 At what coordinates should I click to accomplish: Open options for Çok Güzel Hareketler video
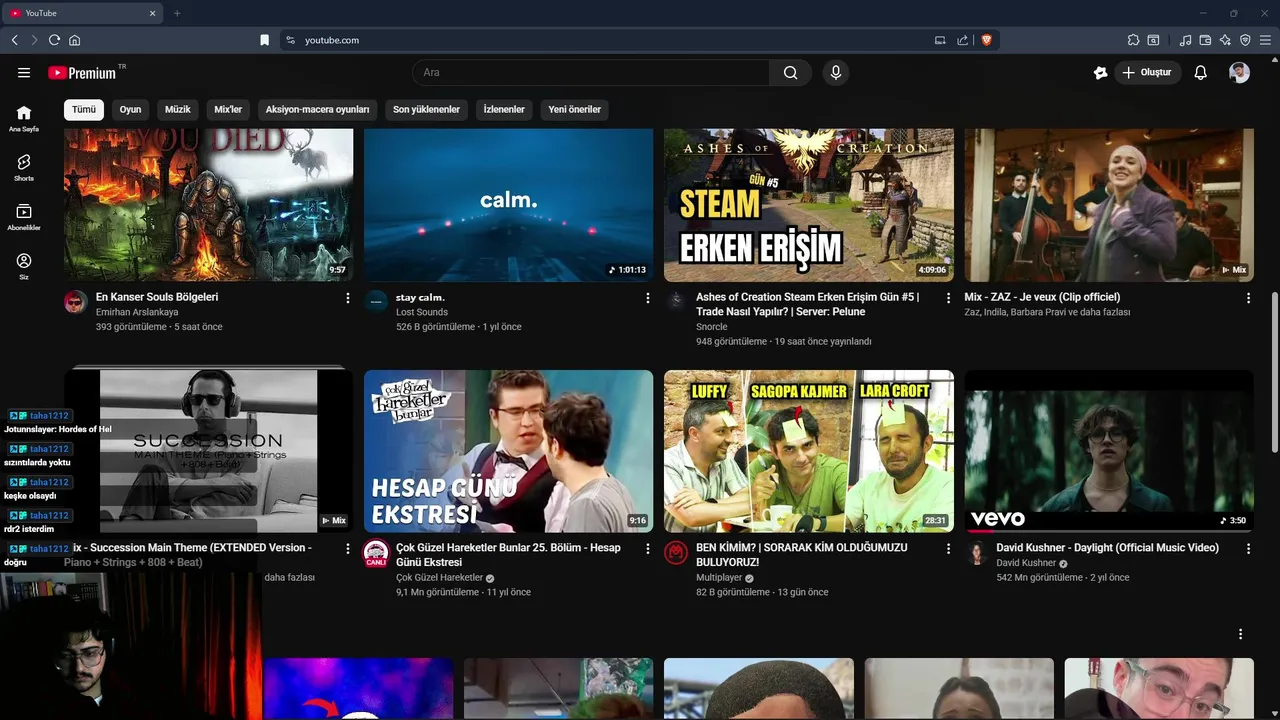click(x=648, y=549)
